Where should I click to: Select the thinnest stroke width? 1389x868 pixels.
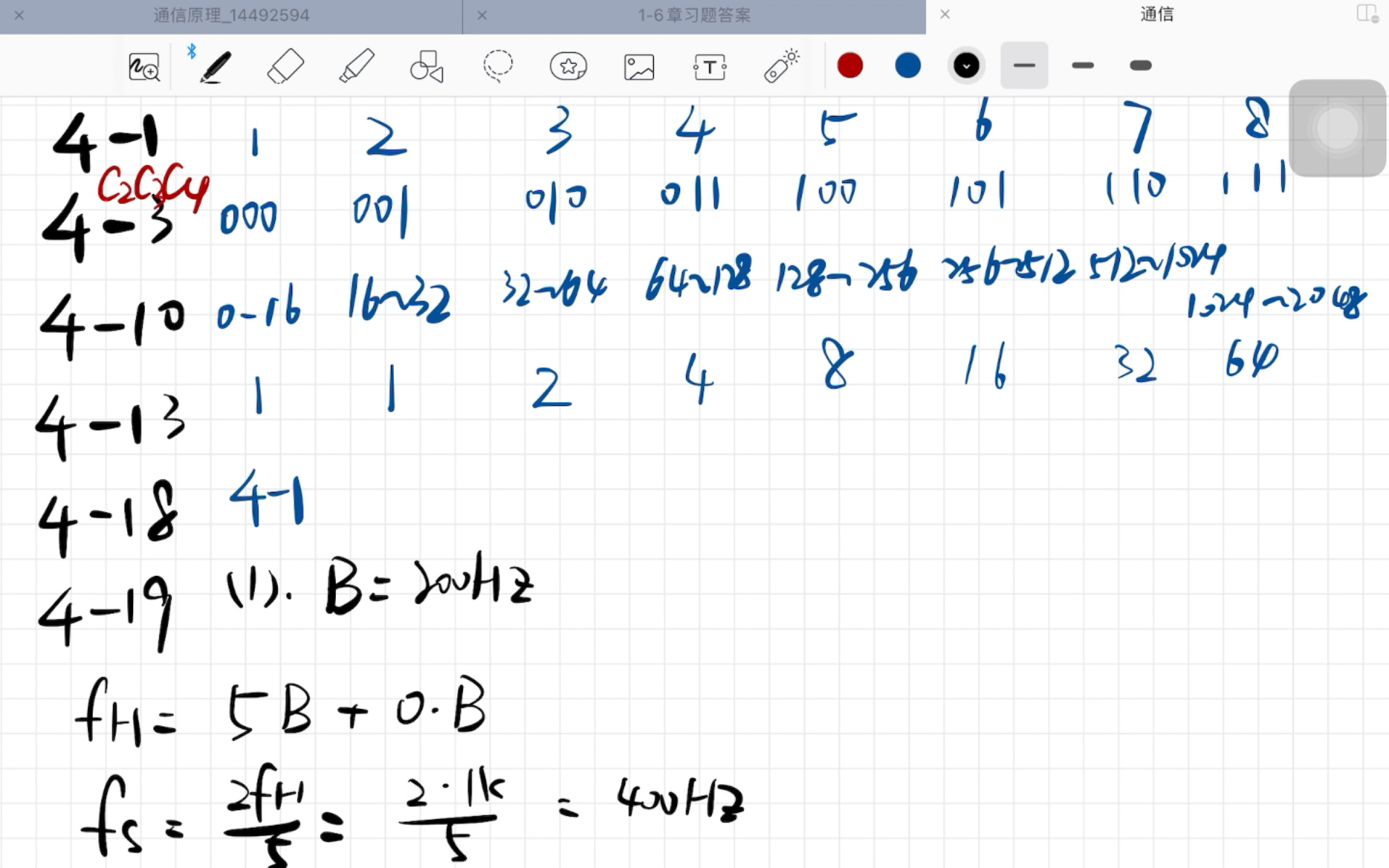1024,65
